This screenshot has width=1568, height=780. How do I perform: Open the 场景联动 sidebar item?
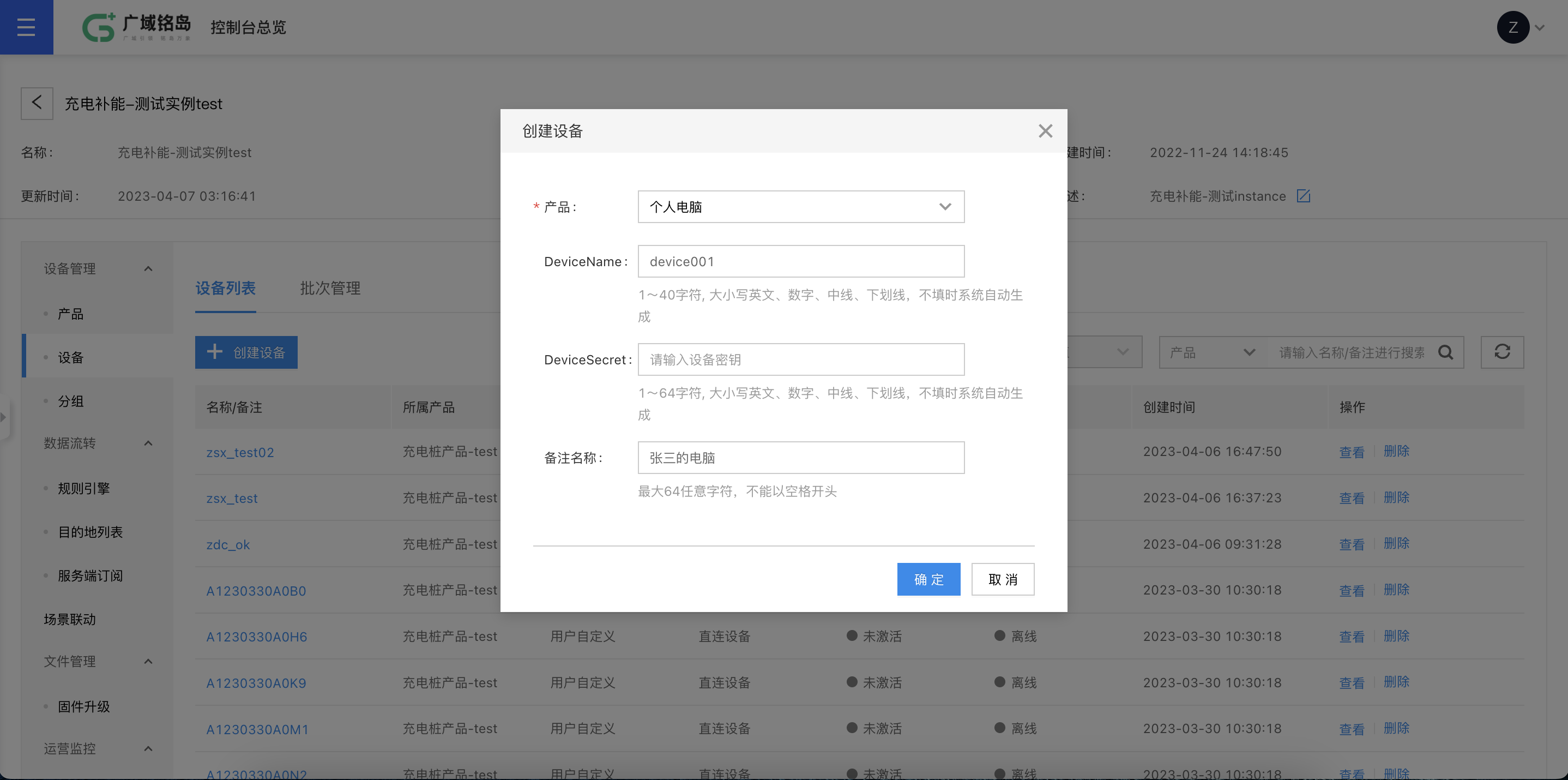pyautogui.click(x=69, y=619)
